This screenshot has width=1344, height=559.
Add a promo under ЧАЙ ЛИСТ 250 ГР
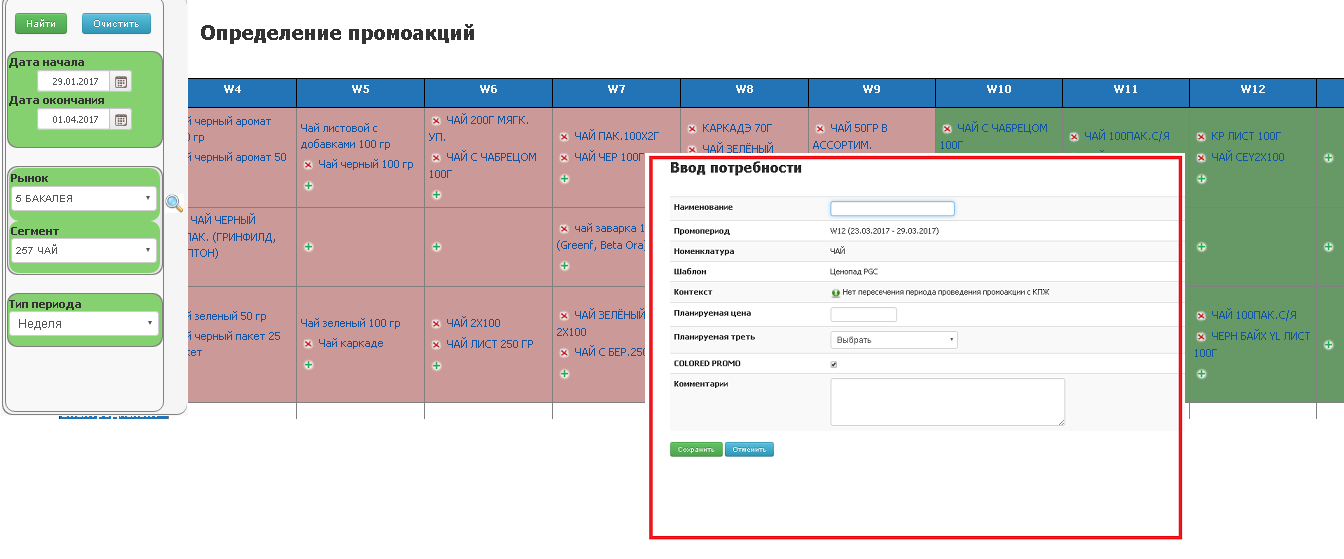click(x=436, y=366)
